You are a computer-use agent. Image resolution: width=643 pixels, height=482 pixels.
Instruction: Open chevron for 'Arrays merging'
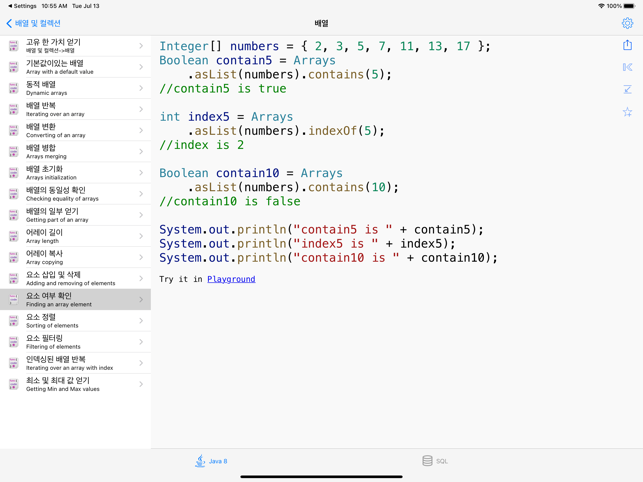pos(141,151)
